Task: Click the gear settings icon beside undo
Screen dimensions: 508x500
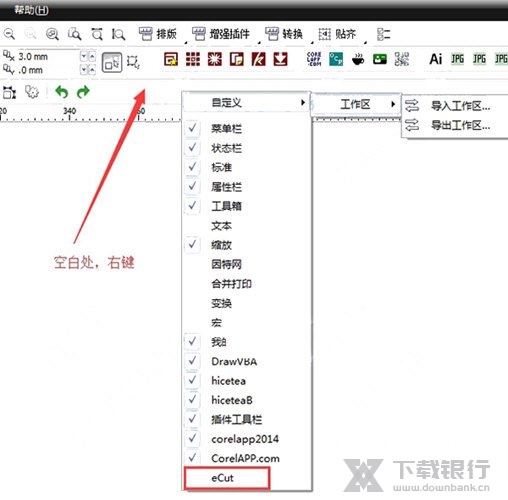Action: [32, 92]
